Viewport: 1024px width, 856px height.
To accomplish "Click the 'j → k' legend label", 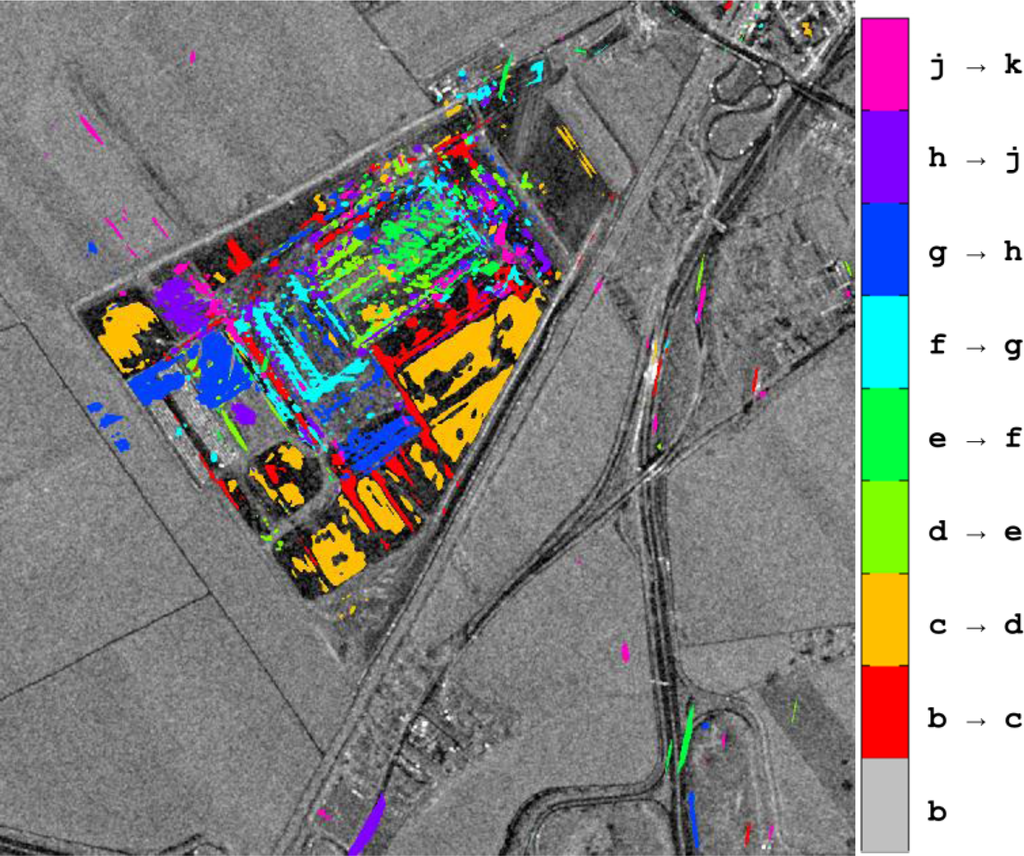I will [975, 66].
